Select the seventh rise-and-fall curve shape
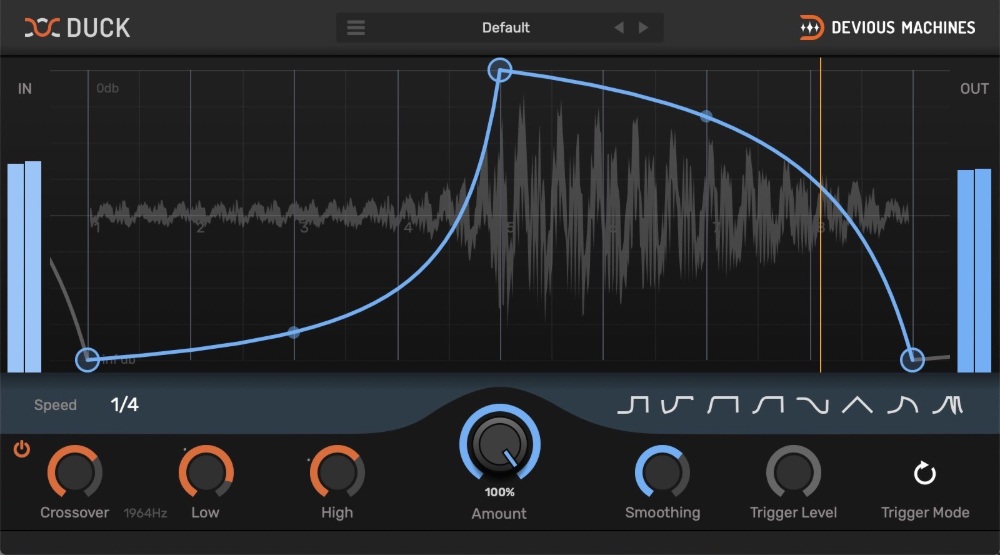 click(x=902, y=404)
